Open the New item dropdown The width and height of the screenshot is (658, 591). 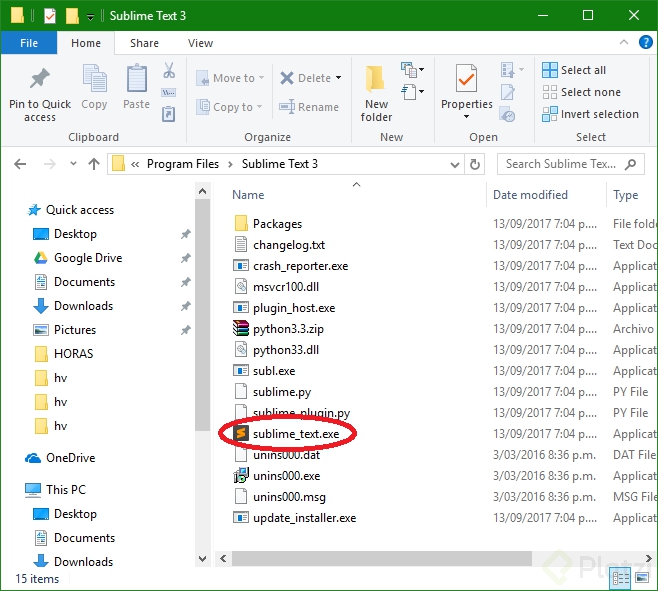tap(413, 70)
